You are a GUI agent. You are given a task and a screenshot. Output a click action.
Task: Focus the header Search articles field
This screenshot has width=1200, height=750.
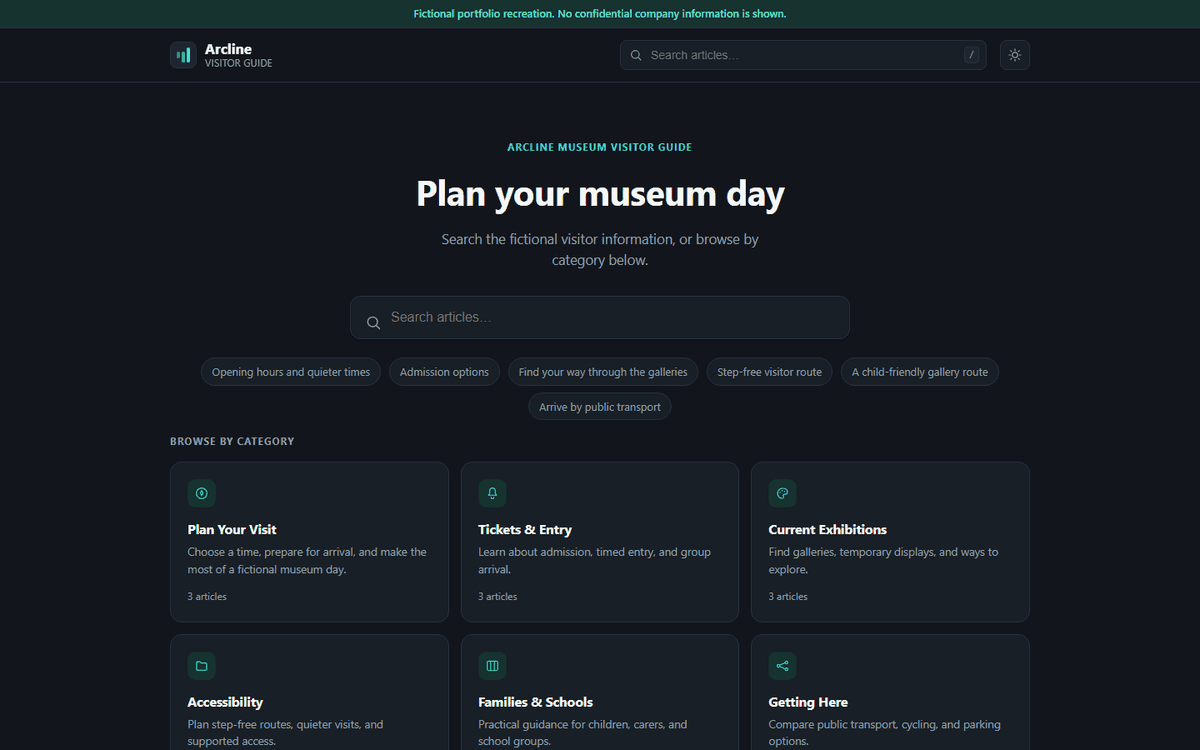(x=803, y=55)
